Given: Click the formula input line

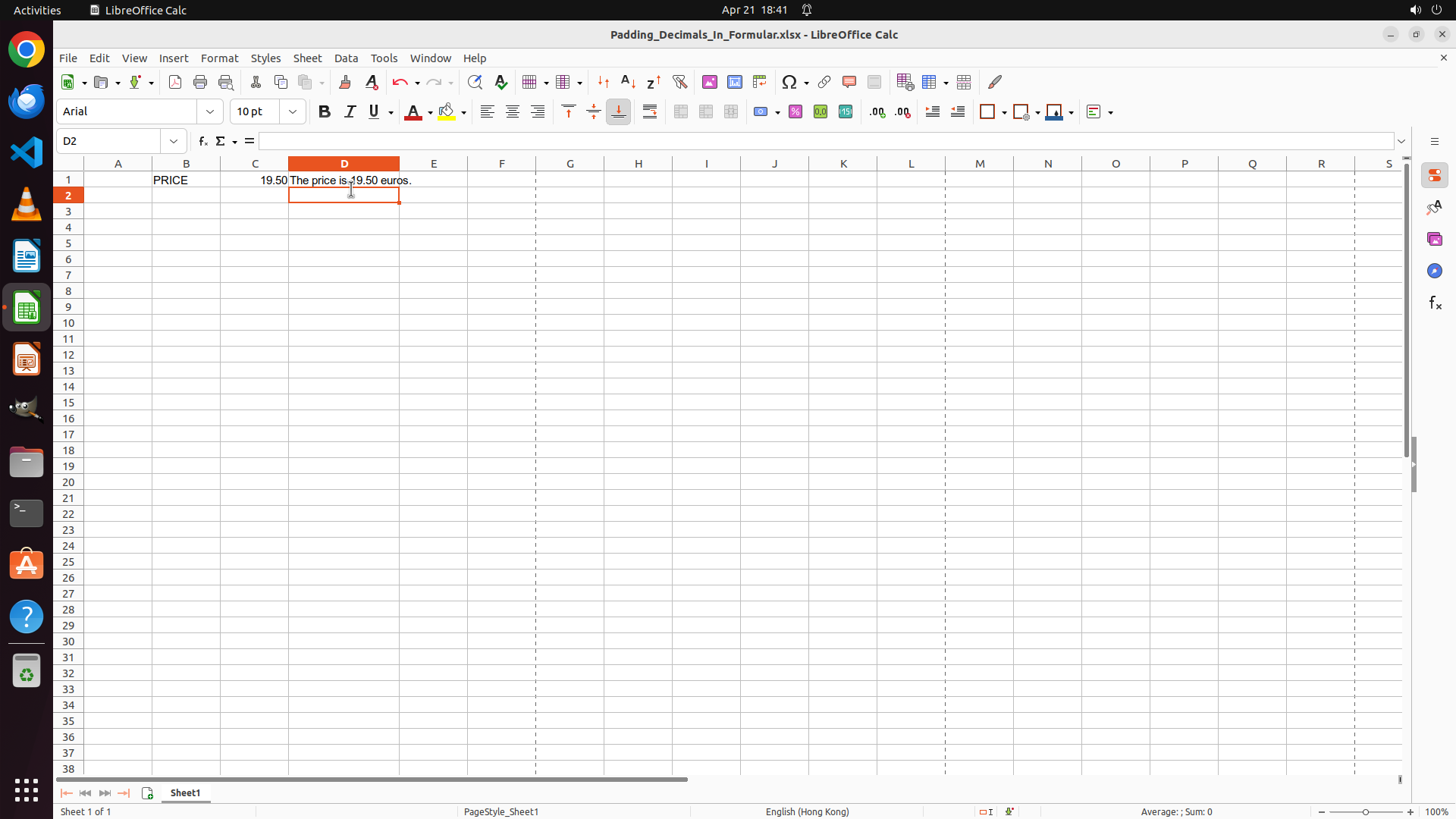Looking at the screenshot, I should [825, 141].
